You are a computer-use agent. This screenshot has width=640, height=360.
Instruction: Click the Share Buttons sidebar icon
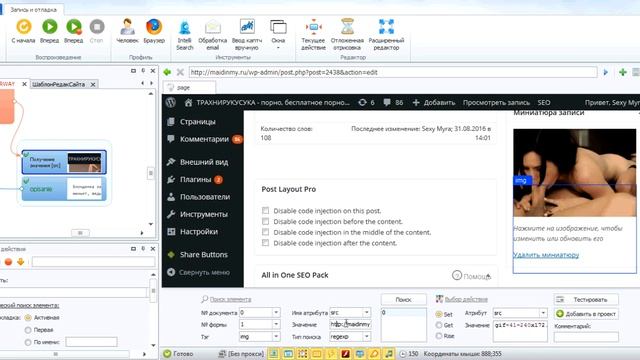(x=171, y=254)
